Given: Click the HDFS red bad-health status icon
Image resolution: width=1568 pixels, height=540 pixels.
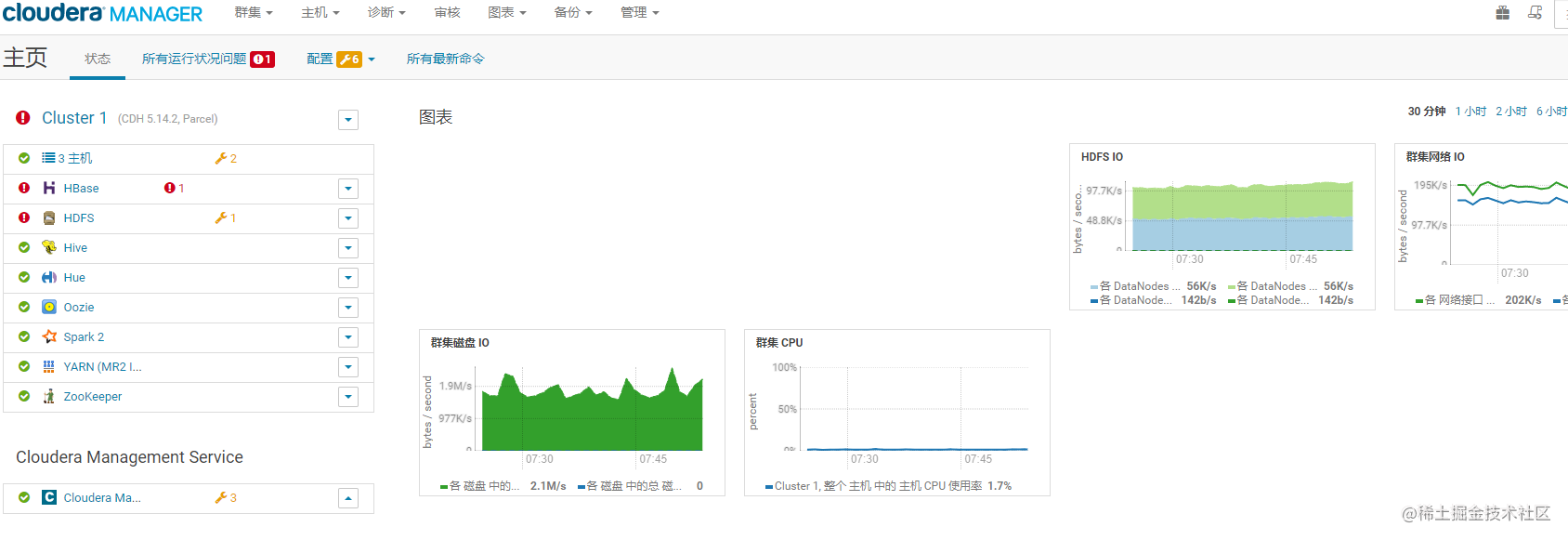Looking at the screenshot, I should pos(24,217).
